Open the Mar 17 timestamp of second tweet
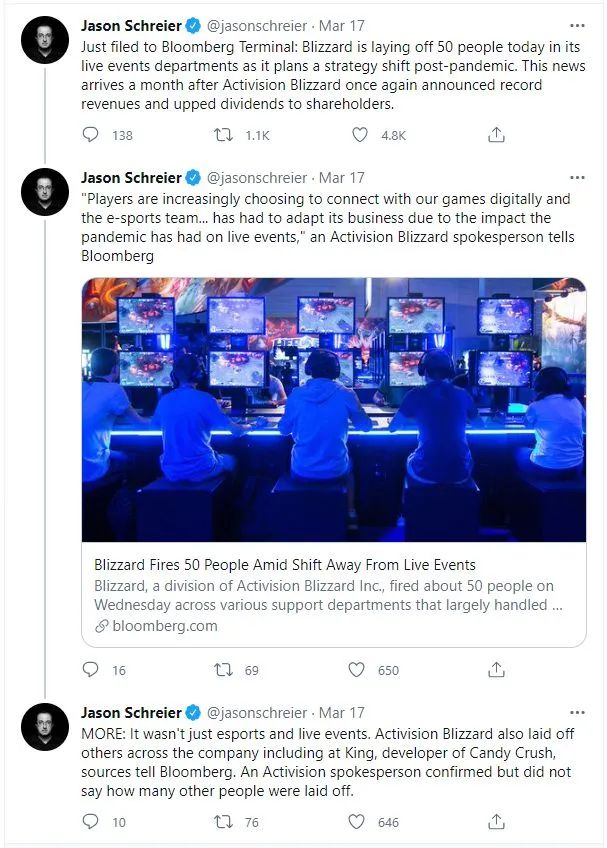Image resolution: width=607 pixels, height=848 pixels. (x=341, y=177)
